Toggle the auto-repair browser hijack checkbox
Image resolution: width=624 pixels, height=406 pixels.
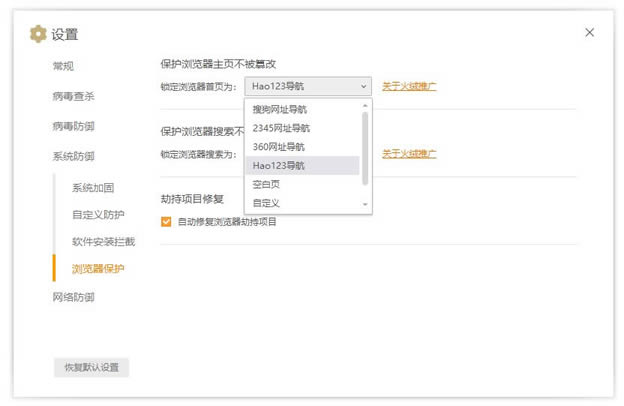pyautogui.click(x=166, y=221)
